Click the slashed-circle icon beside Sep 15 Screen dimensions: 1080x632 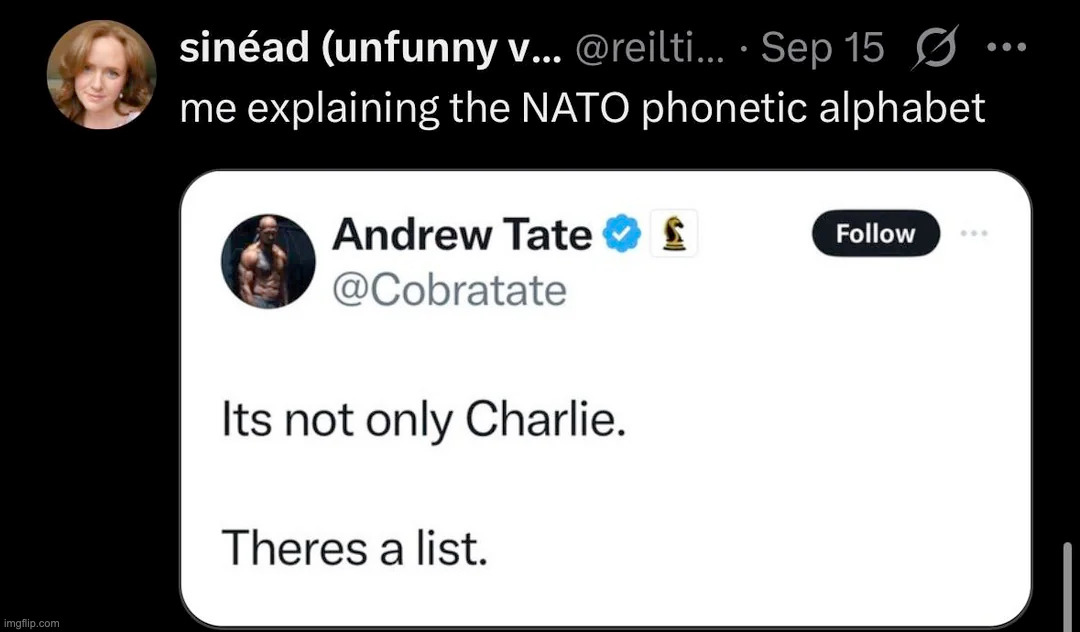coord(937,50)
